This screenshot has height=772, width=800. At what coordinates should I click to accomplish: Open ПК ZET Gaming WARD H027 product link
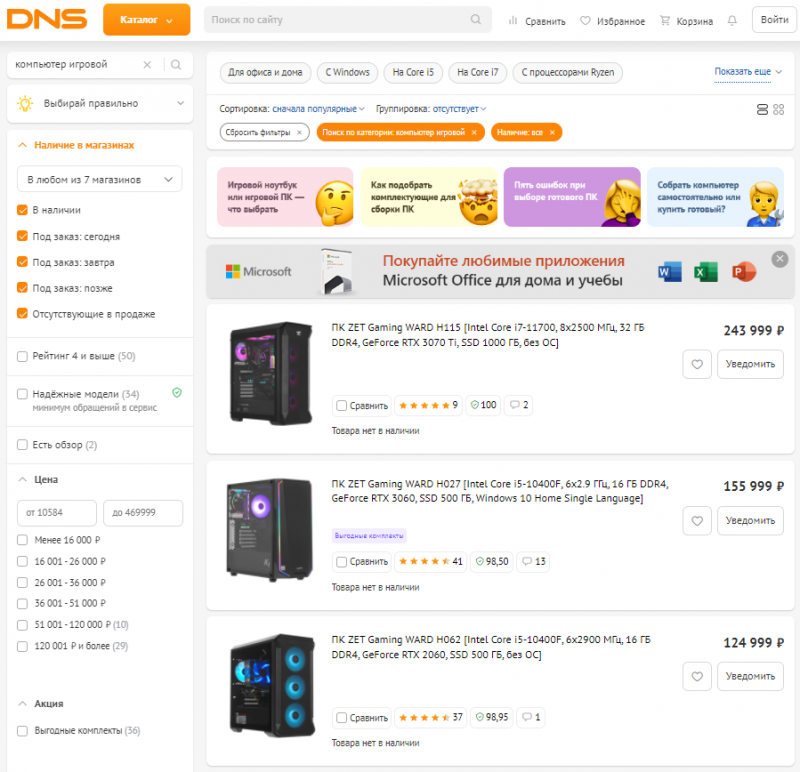[x=499, y=491]
